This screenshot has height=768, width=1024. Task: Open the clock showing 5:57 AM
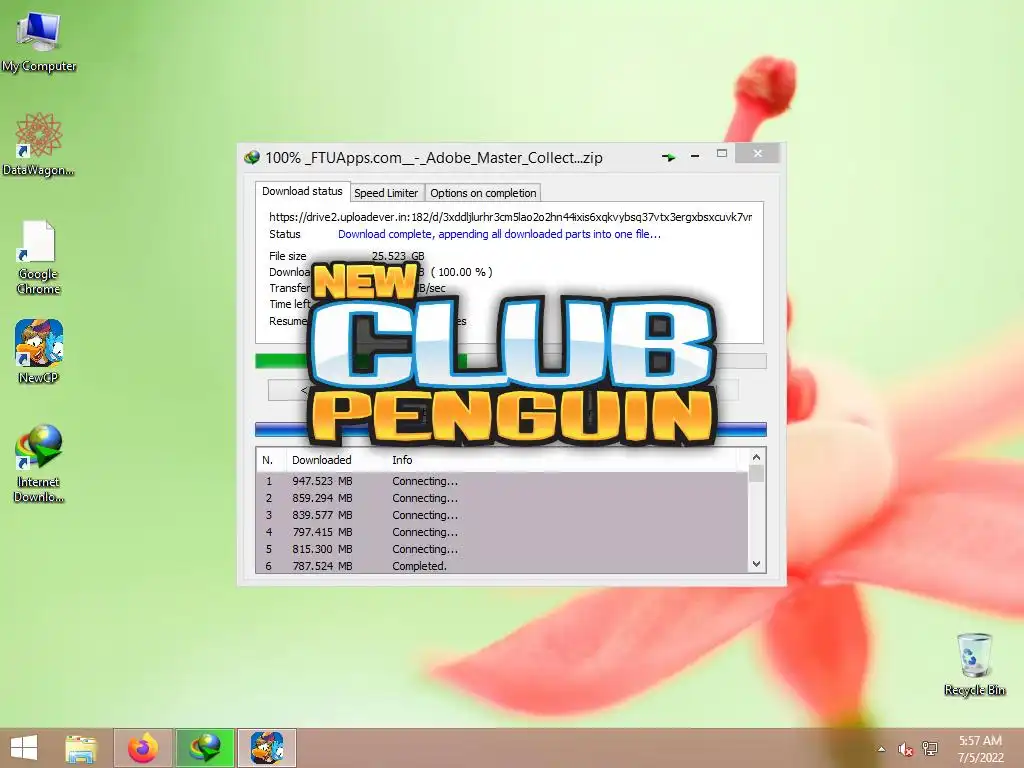980,748
